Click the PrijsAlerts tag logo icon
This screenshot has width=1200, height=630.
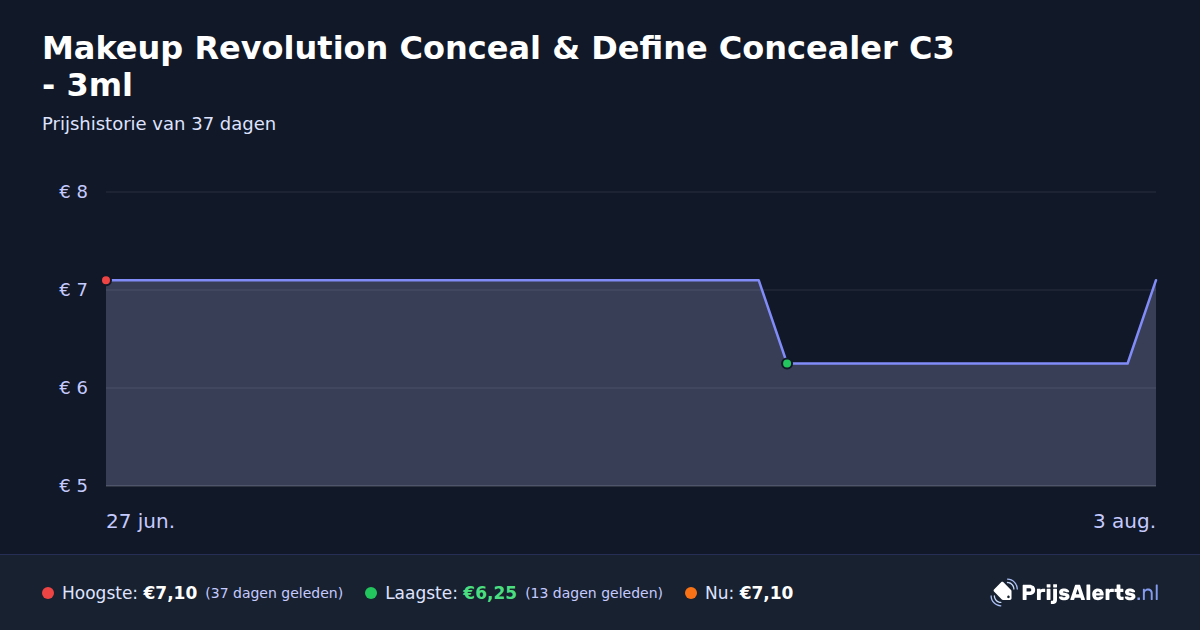tap(1003, 593)
